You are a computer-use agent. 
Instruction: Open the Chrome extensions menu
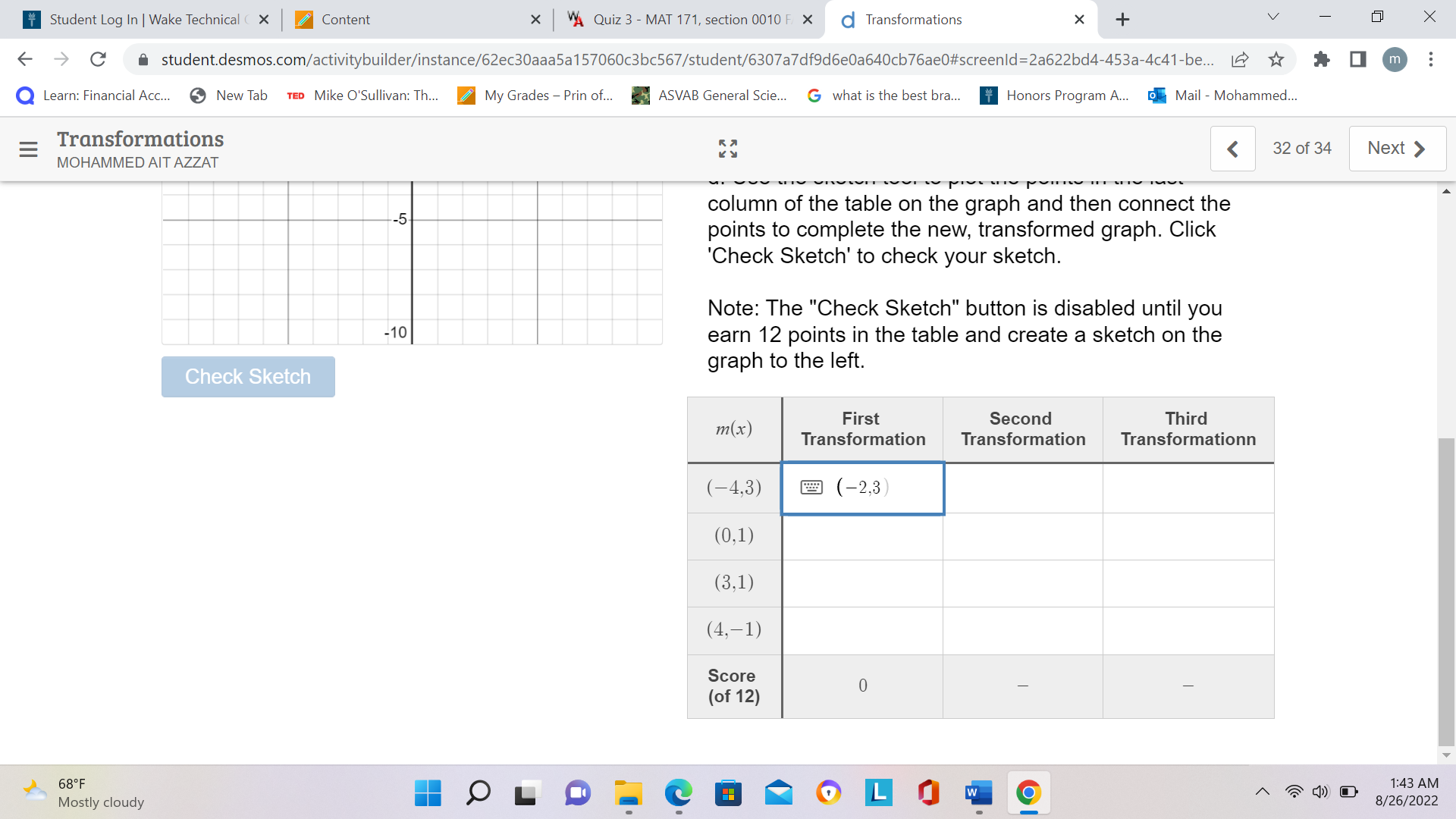click(1321, 59)
